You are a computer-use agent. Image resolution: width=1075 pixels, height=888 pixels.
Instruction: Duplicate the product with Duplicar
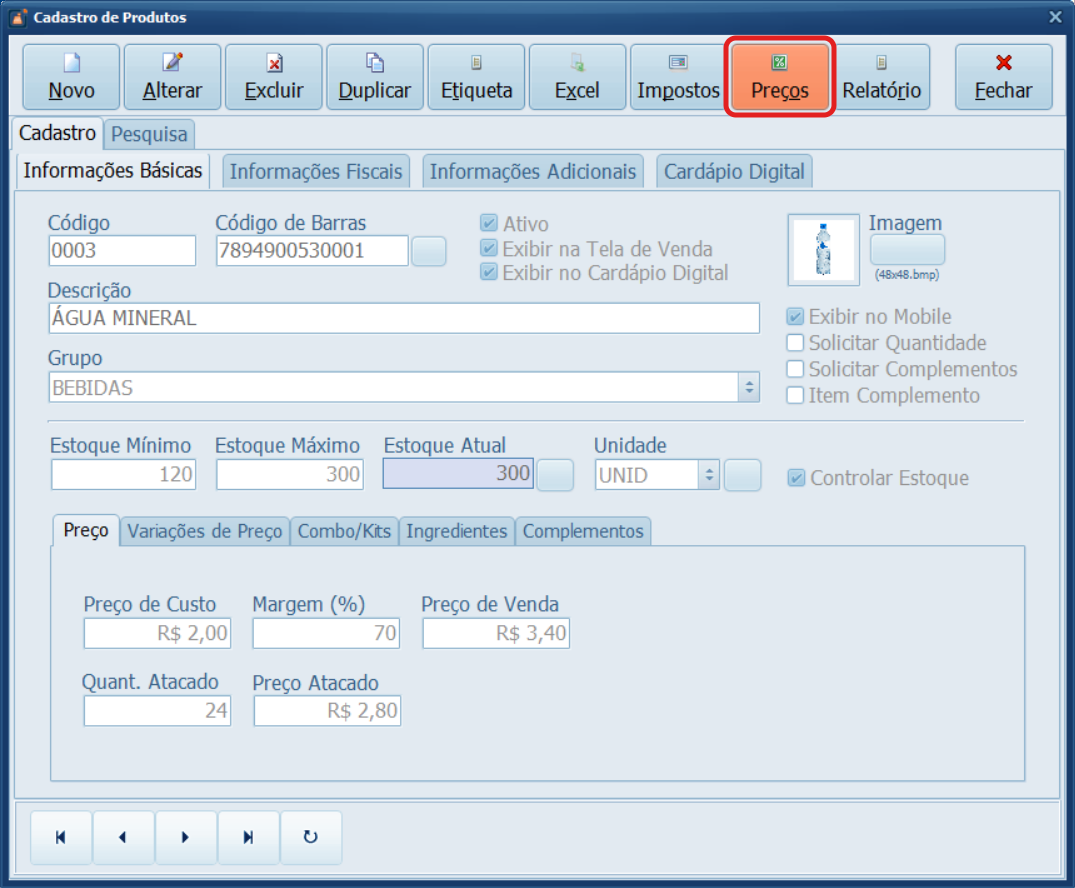tap(375, 77)
